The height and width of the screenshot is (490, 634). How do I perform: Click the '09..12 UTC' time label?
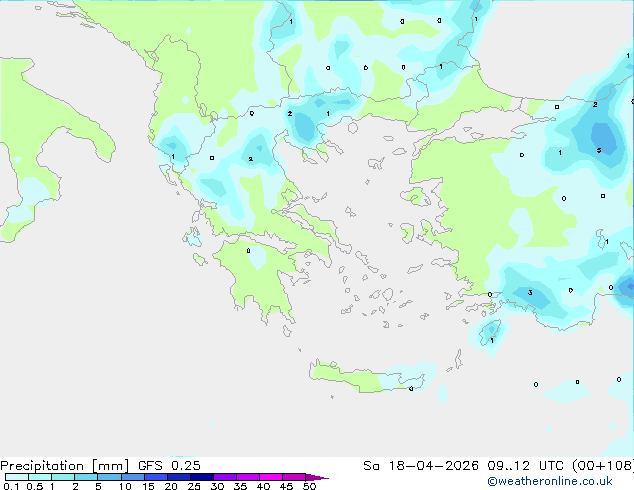[x=526, y=466]
